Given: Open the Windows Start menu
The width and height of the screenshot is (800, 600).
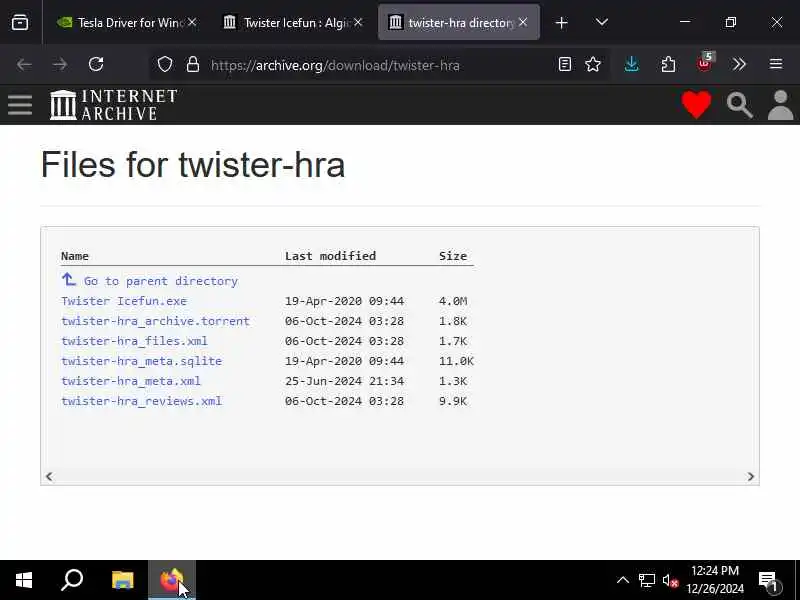Looking at the screenshot, I should click(x=23, y=580).
